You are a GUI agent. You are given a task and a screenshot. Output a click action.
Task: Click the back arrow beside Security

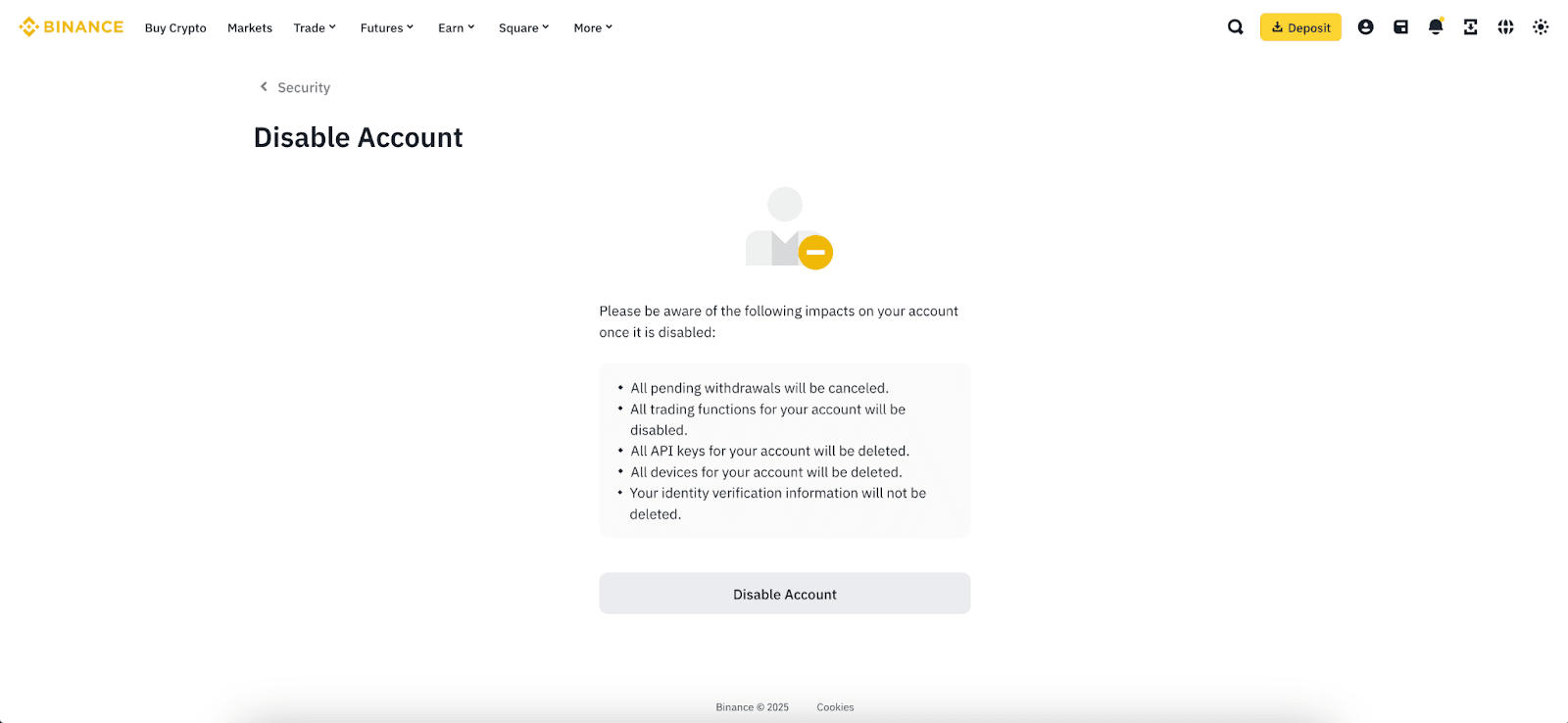tap(264, 87)
